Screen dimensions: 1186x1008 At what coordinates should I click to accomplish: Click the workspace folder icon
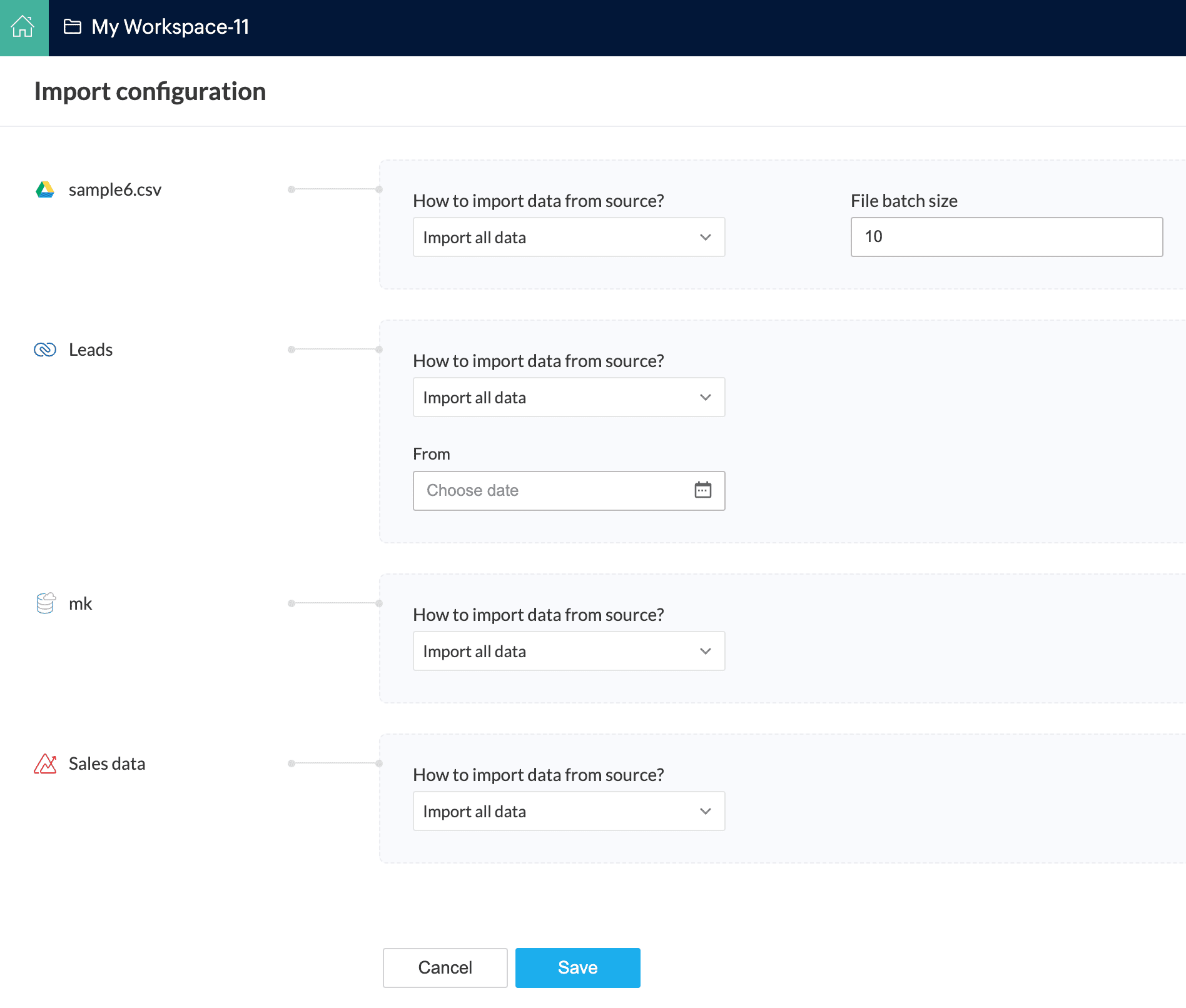pos(73,27)
